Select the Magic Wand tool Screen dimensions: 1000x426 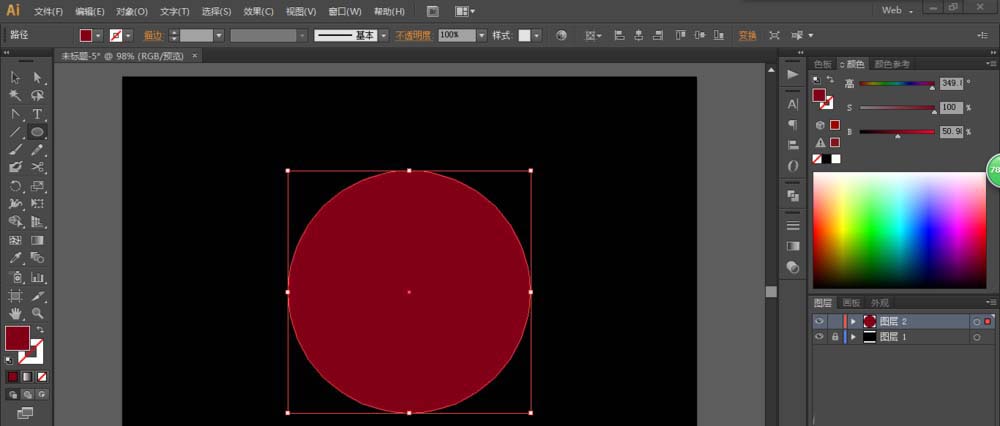pos(16,96)
